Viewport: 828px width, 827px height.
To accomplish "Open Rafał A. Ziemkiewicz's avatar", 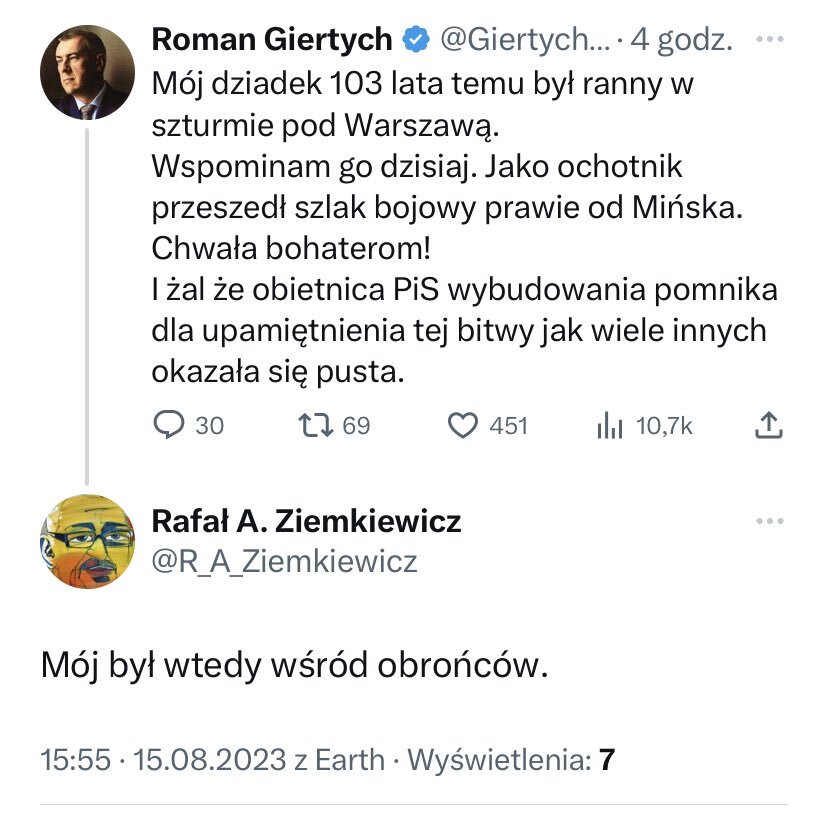I will (86, 542).
